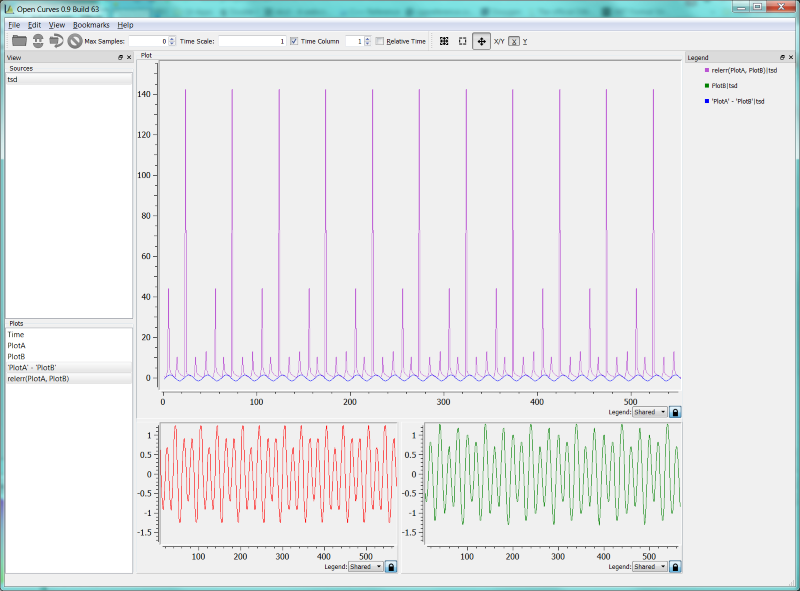Open the red plot Legend dropdown
800x591 pixels.
[x=366, y=567]
